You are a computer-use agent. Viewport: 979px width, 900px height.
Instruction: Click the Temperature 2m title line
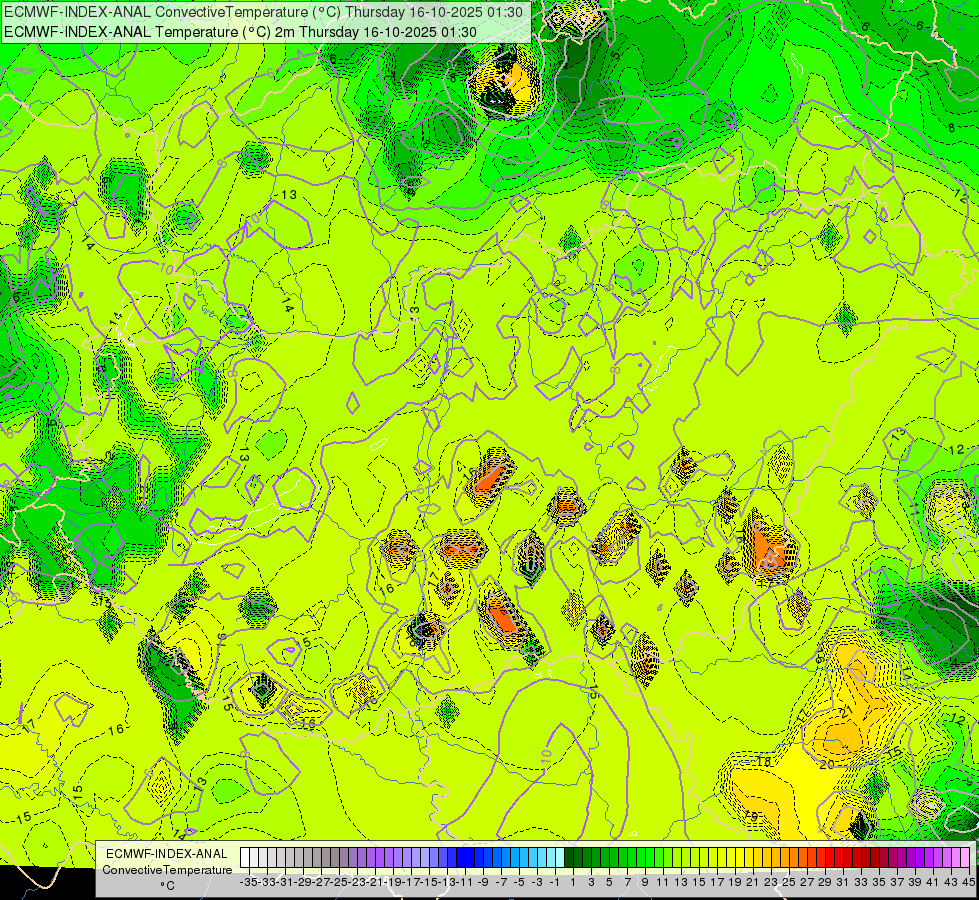click(x=240, y=32)
